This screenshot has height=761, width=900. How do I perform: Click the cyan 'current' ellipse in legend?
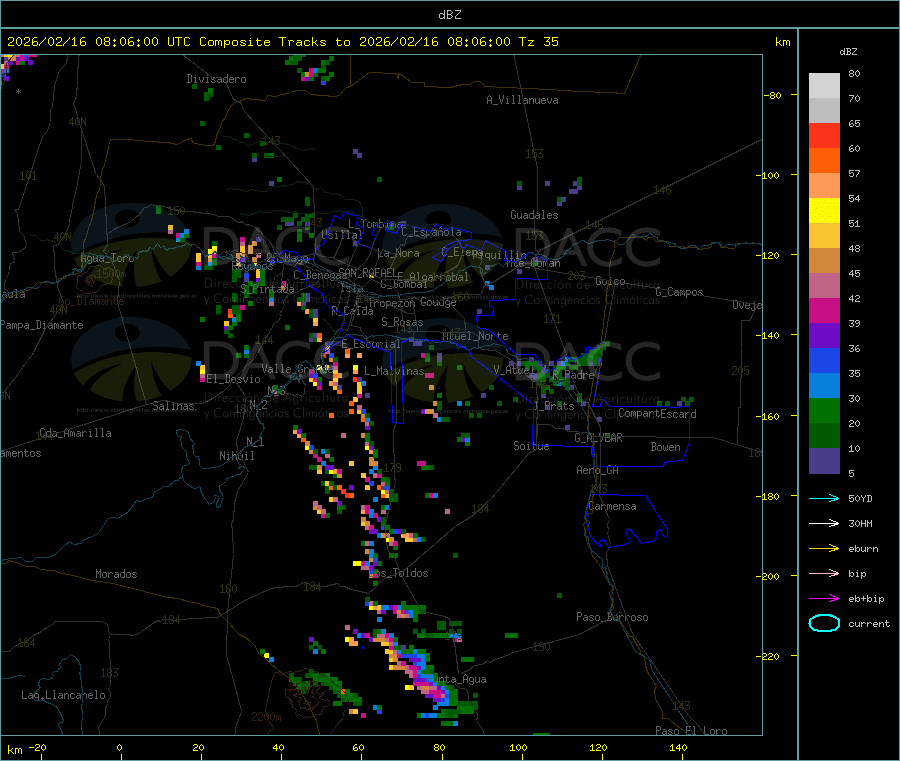tap(824, 623)
